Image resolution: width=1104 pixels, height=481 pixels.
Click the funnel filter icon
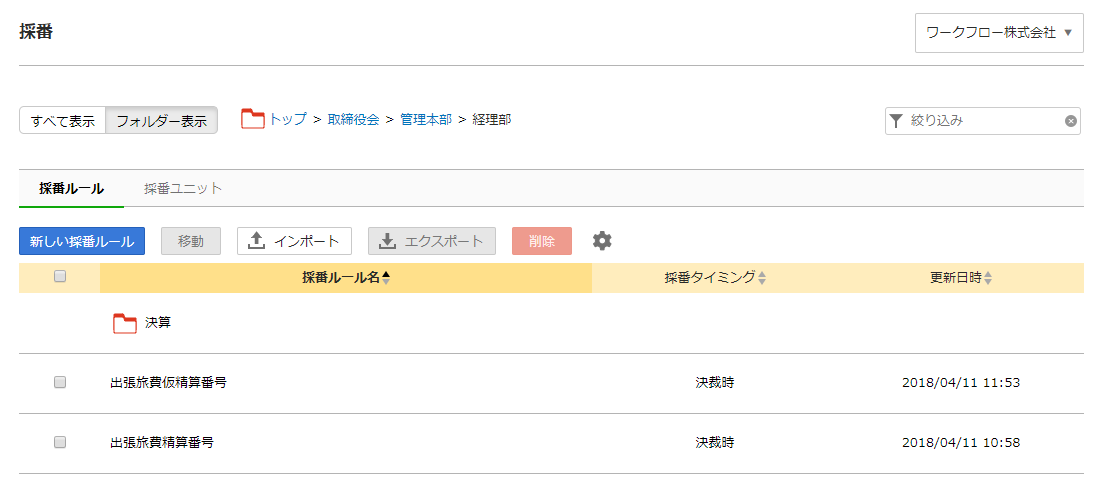(x=896, y=121)
